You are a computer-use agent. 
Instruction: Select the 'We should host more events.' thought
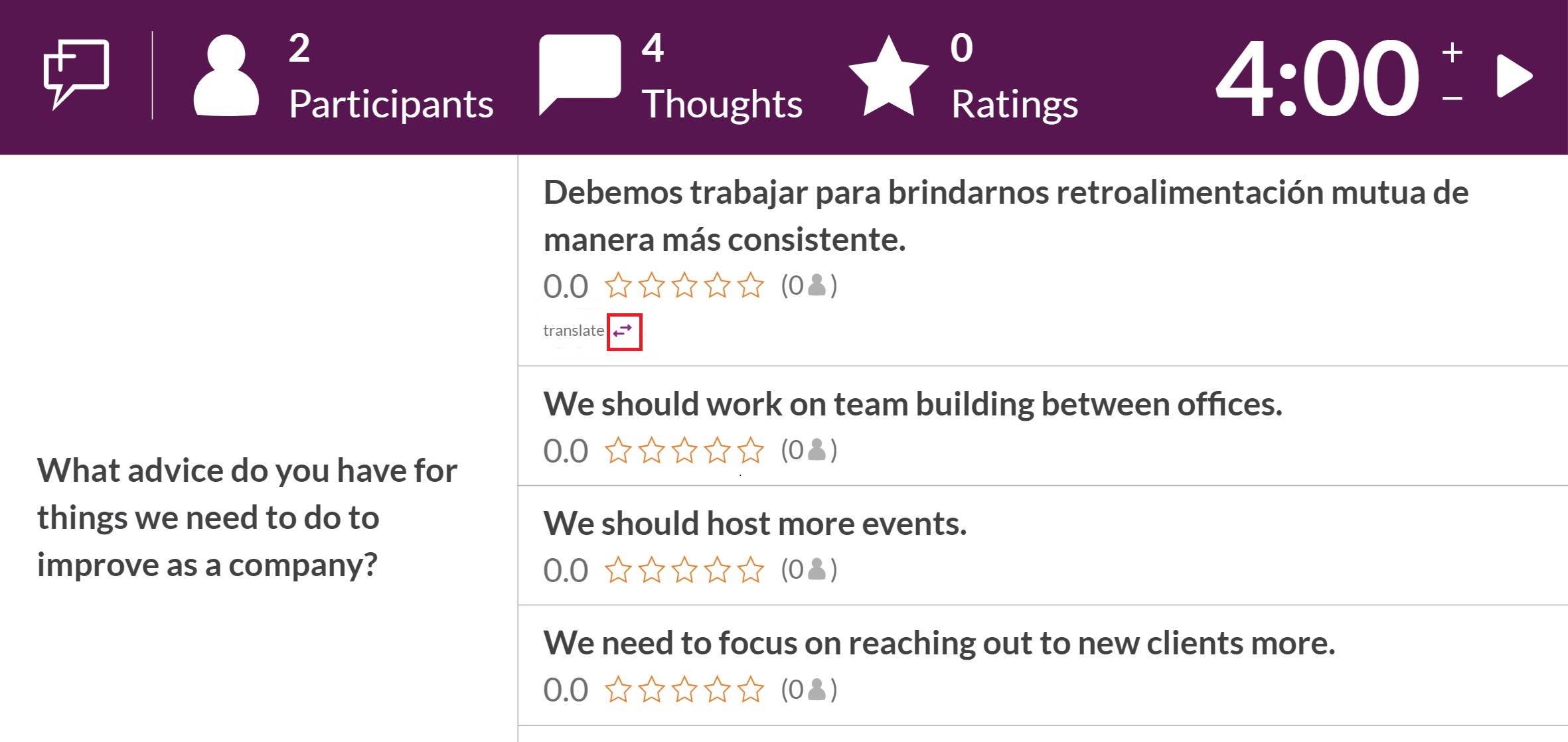[755, 524]
